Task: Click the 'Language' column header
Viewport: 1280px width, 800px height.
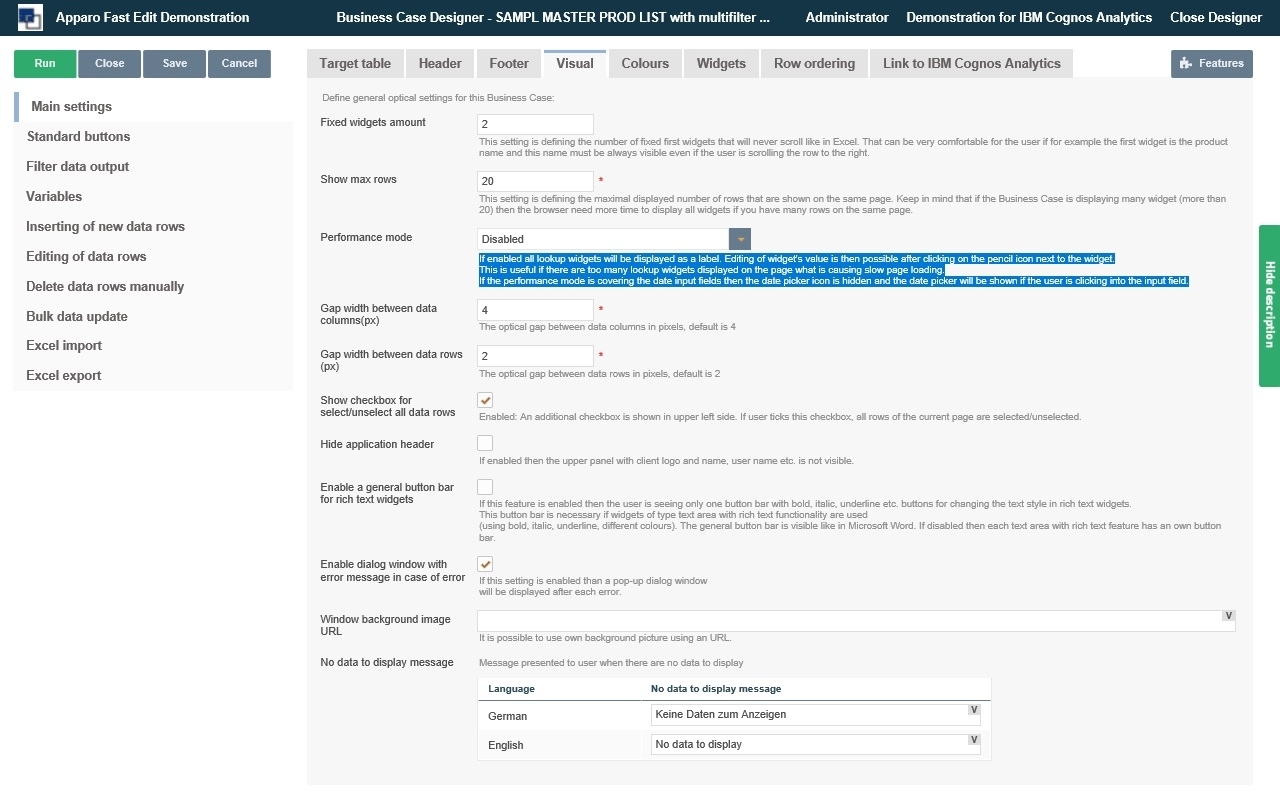Action: (511, 689)
